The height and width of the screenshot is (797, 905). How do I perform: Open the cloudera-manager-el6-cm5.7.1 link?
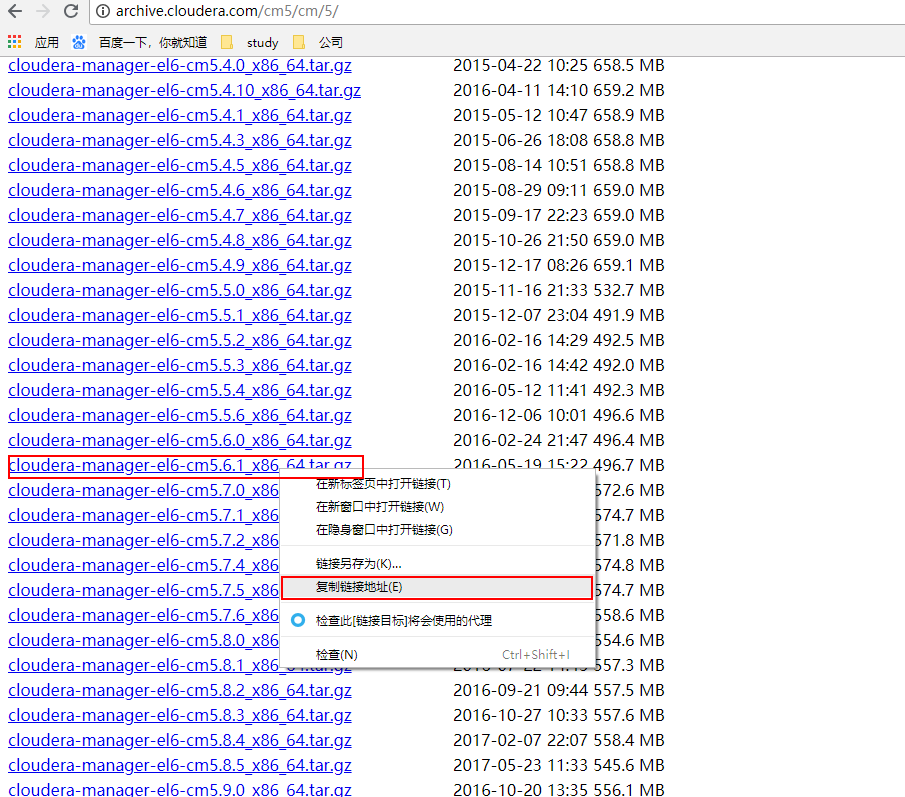(x=143, y=515)
